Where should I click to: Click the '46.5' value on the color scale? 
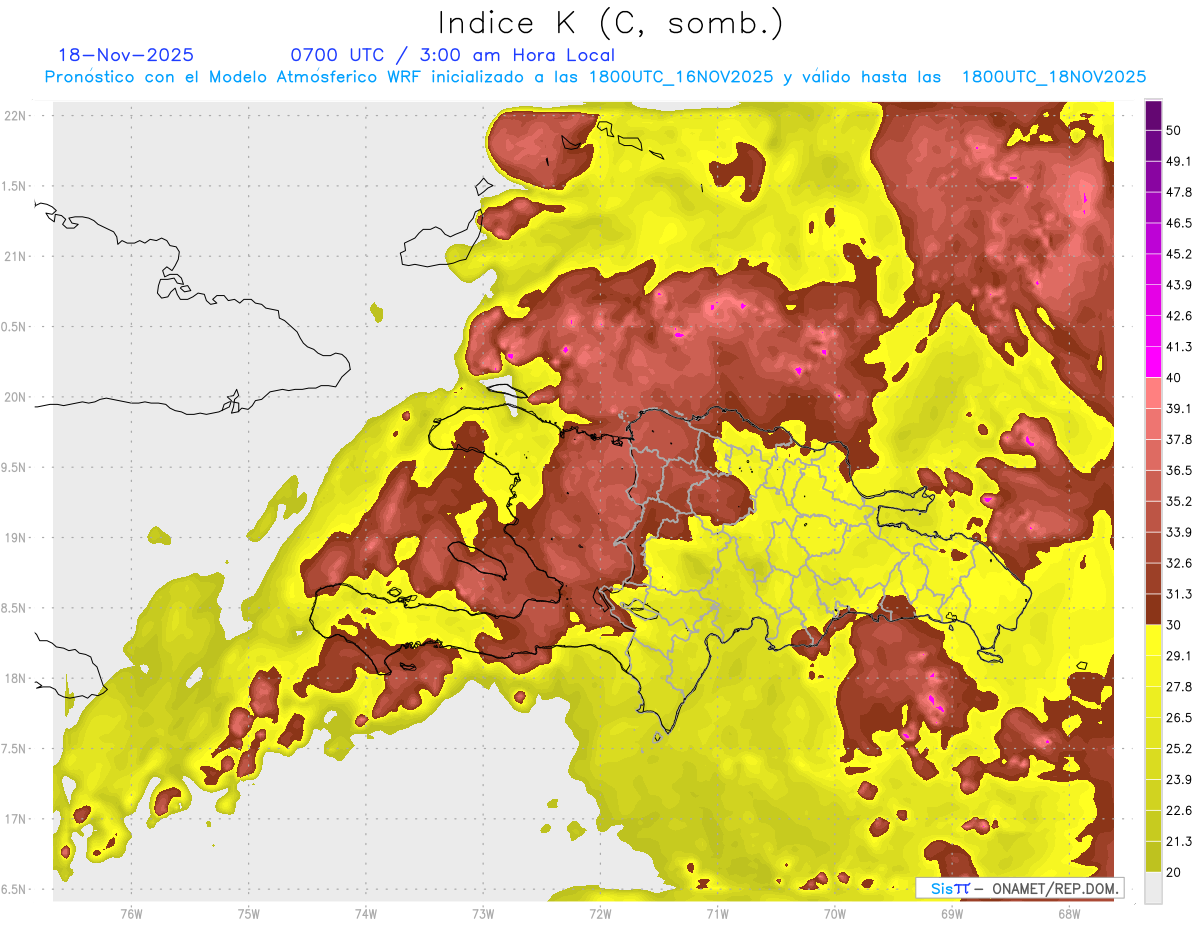[x=1179, y=223]
